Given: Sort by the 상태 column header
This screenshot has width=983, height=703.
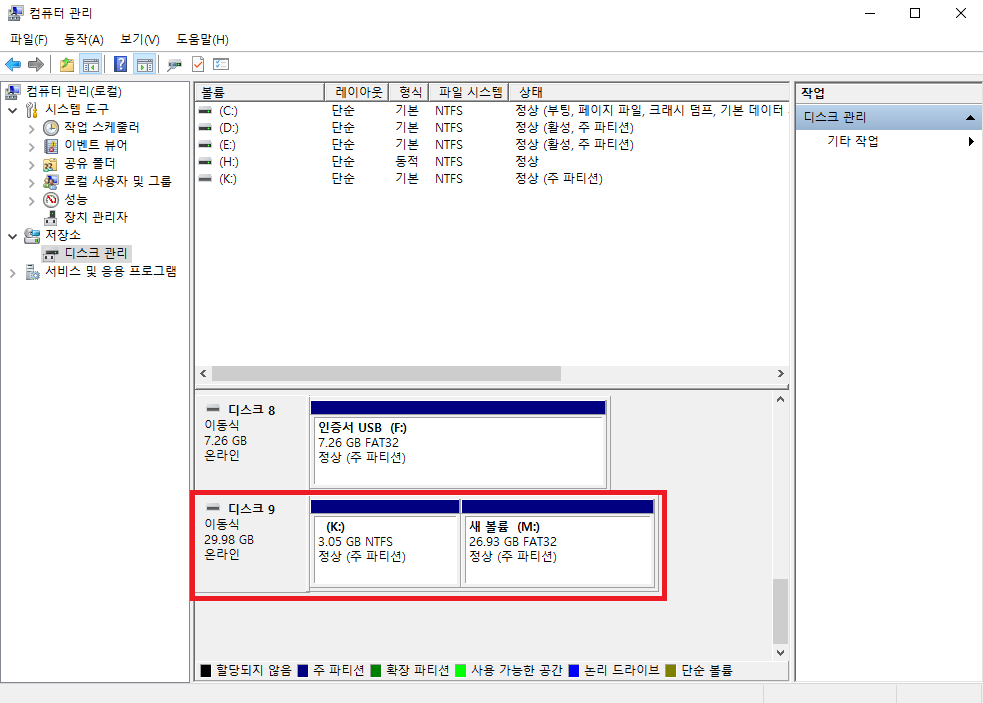Looking at the screenshot, I should click(x=648, y=92).
